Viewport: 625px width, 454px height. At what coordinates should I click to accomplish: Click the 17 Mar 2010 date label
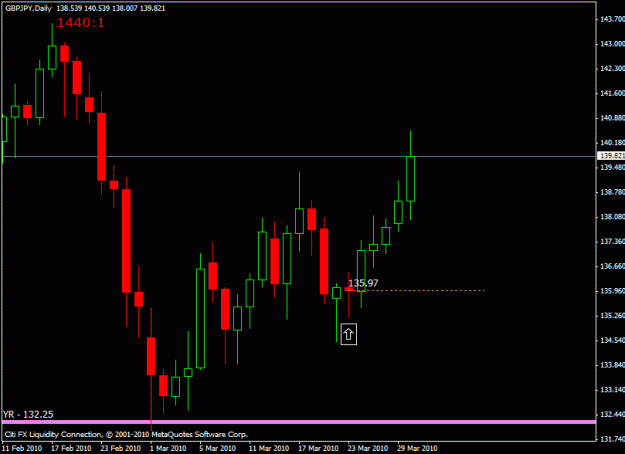pyautogui.click(x=318, y=448)
